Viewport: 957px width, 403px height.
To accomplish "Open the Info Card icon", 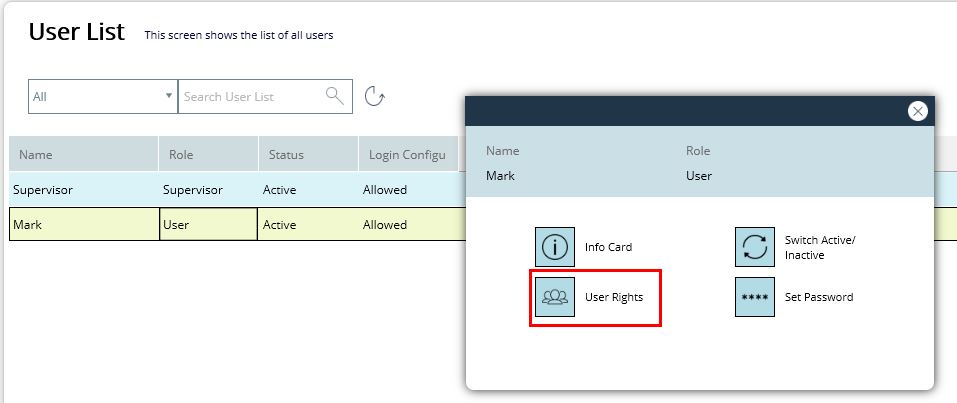I will coord(555,247).
